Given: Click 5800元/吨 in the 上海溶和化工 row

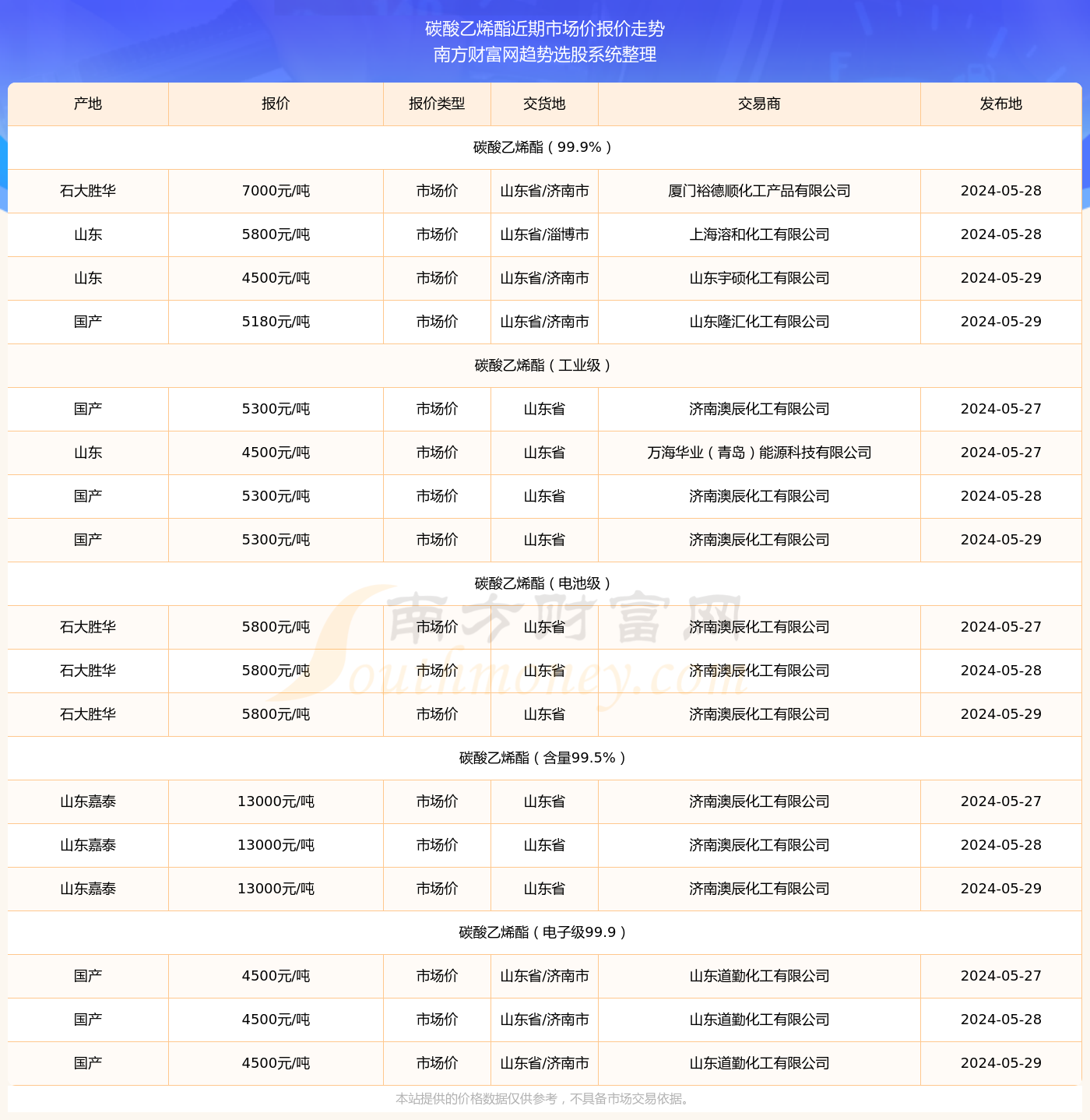Looking at the screenshot, I should click(276, 234).
